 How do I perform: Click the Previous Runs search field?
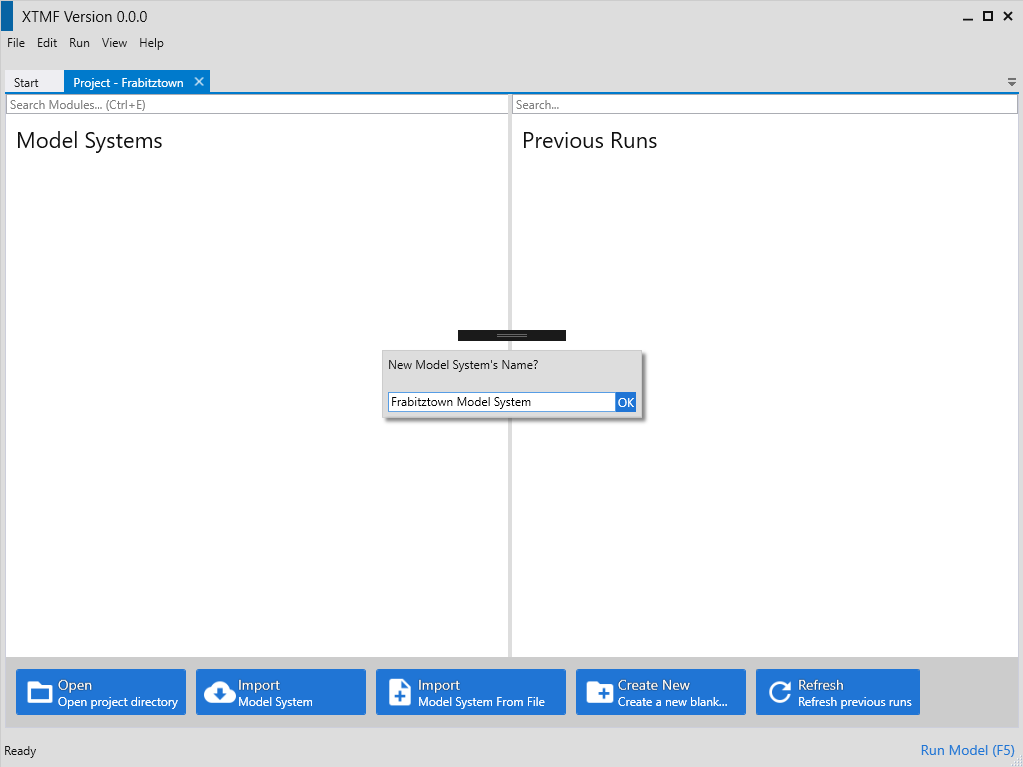coord(764,105)
